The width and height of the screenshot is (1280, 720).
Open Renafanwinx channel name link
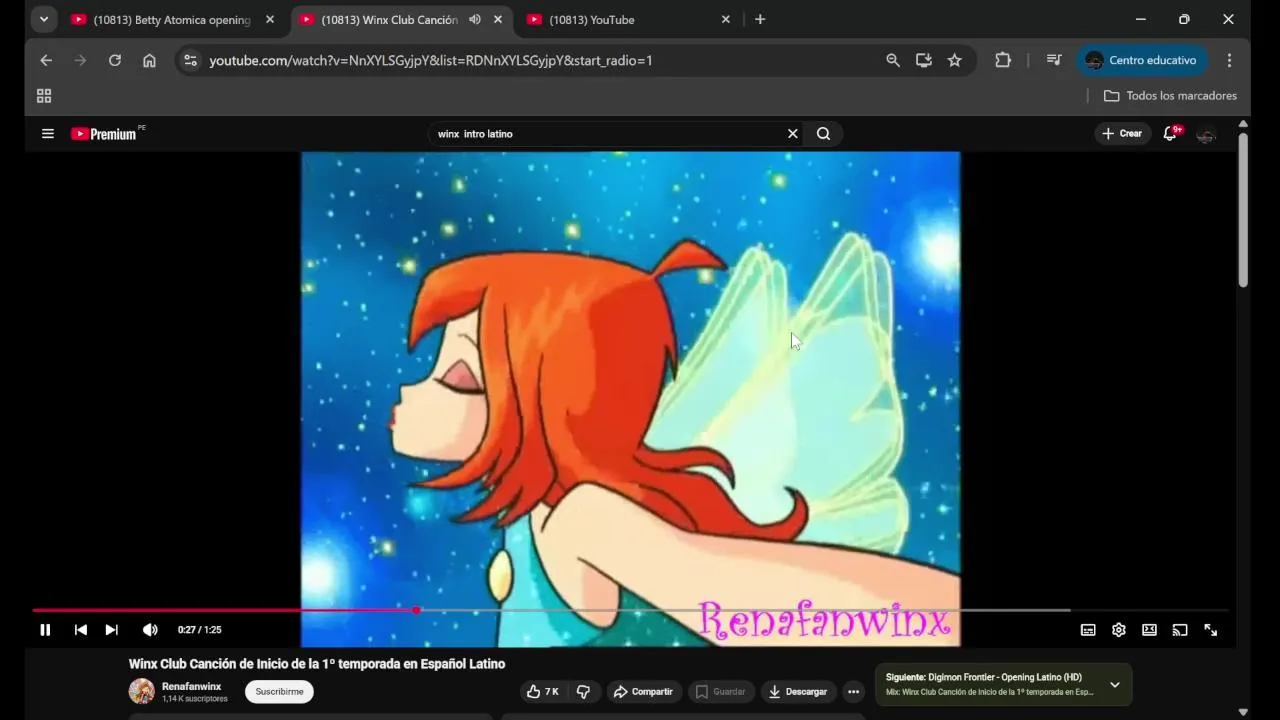tap(191, 687)
